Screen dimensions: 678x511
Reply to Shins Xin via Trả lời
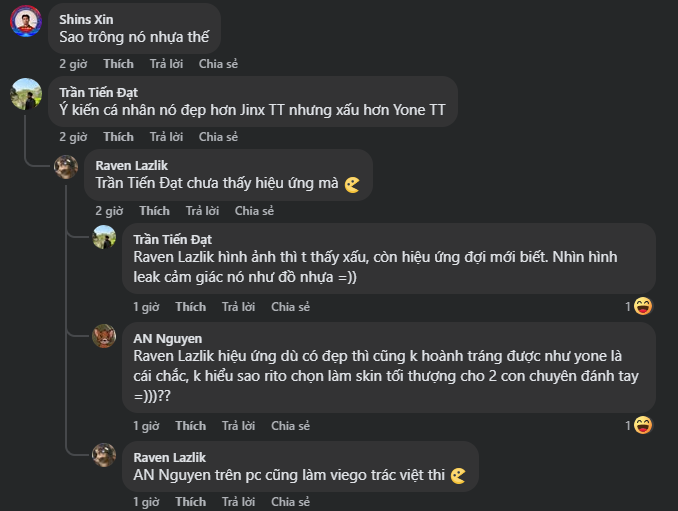166,64
